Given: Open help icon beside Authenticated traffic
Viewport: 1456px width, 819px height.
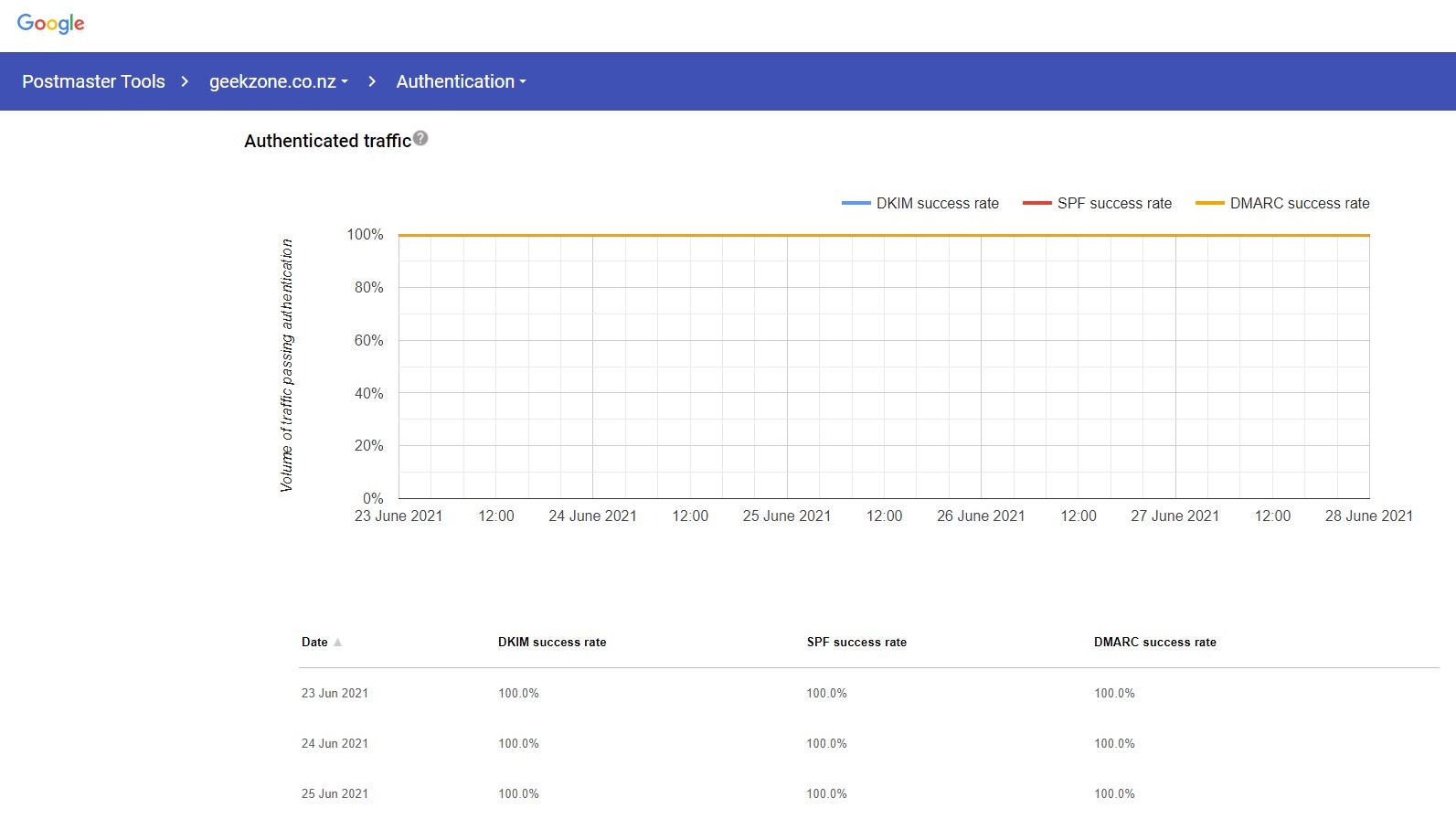Looking at the screenshot, I should point(420,139).
